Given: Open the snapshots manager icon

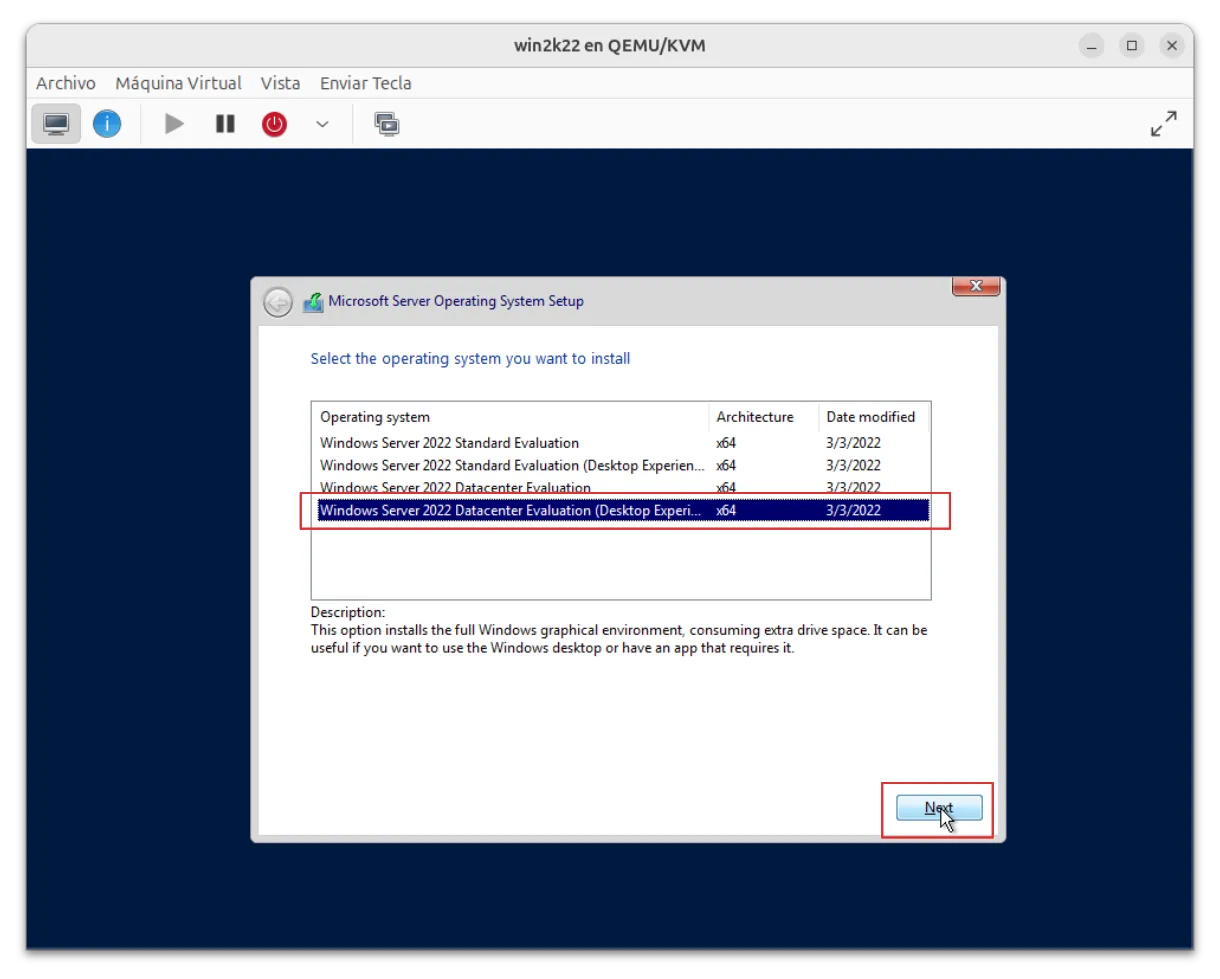Looking at the screenshot, I should [x=387, y=124].
